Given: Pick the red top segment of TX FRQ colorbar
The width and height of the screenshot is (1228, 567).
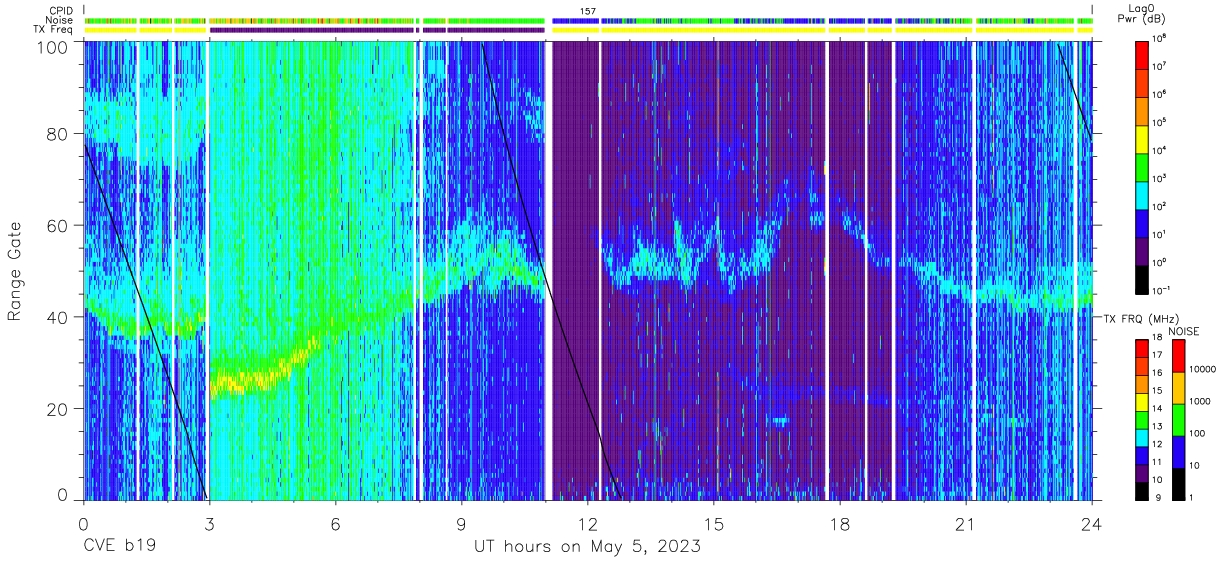Looking at the screenshot, I should 1141,349.
